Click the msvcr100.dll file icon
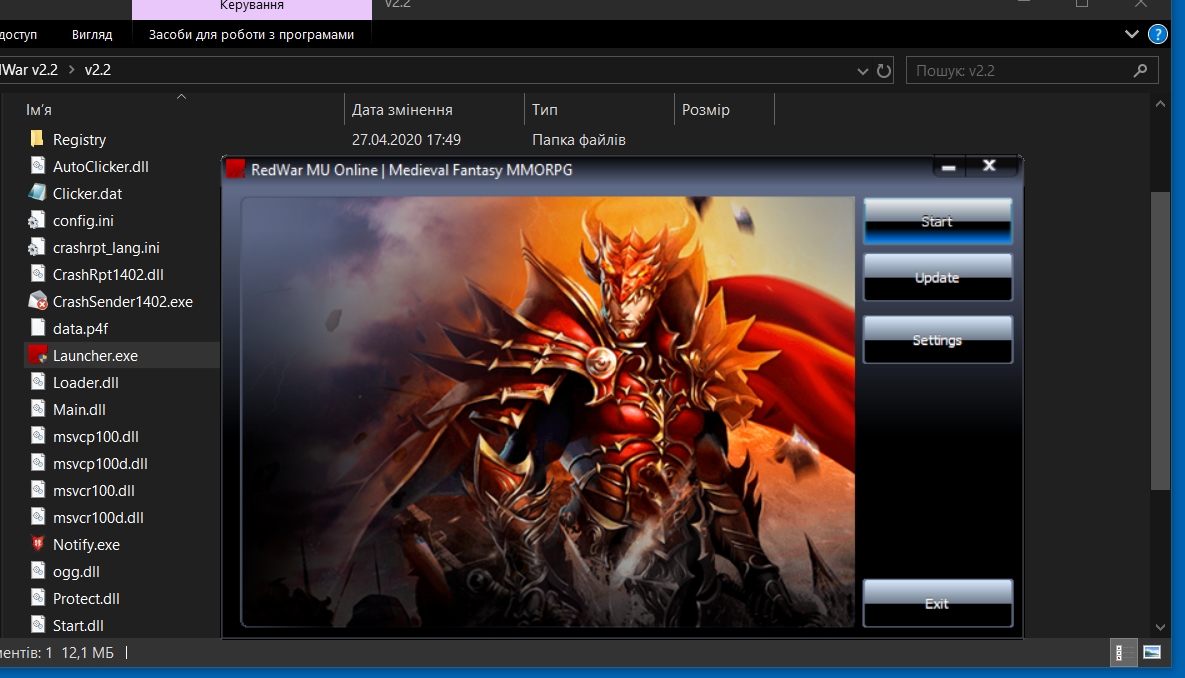 point(37,490)
